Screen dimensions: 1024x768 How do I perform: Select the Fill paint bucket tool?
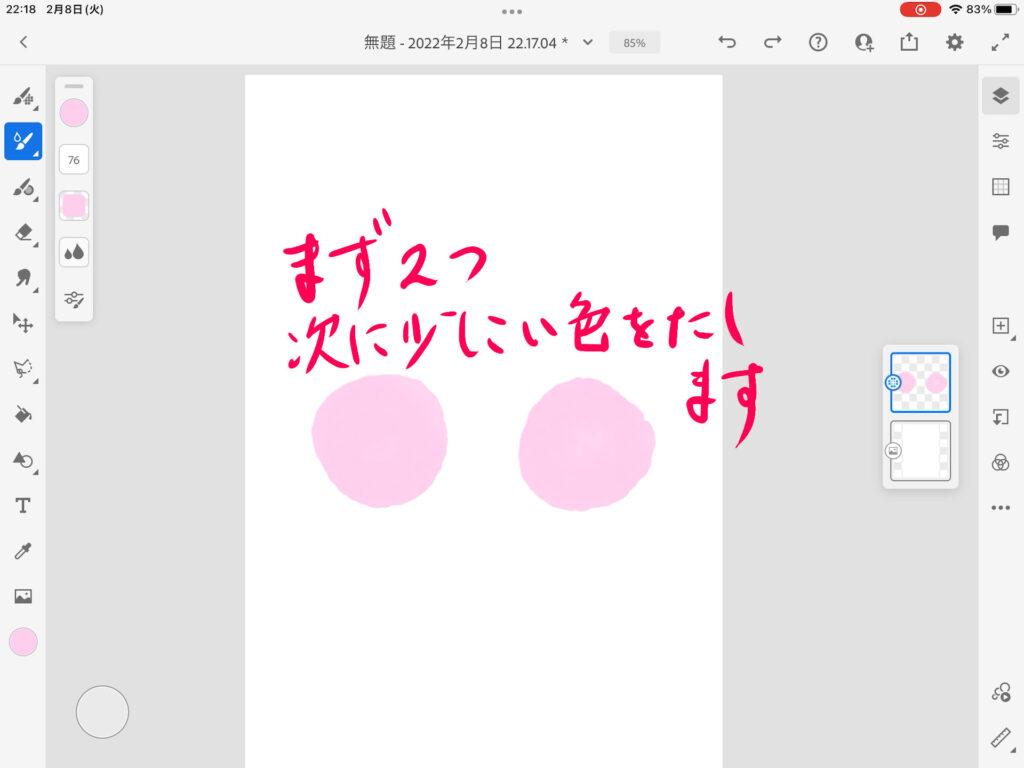(22, 414)
